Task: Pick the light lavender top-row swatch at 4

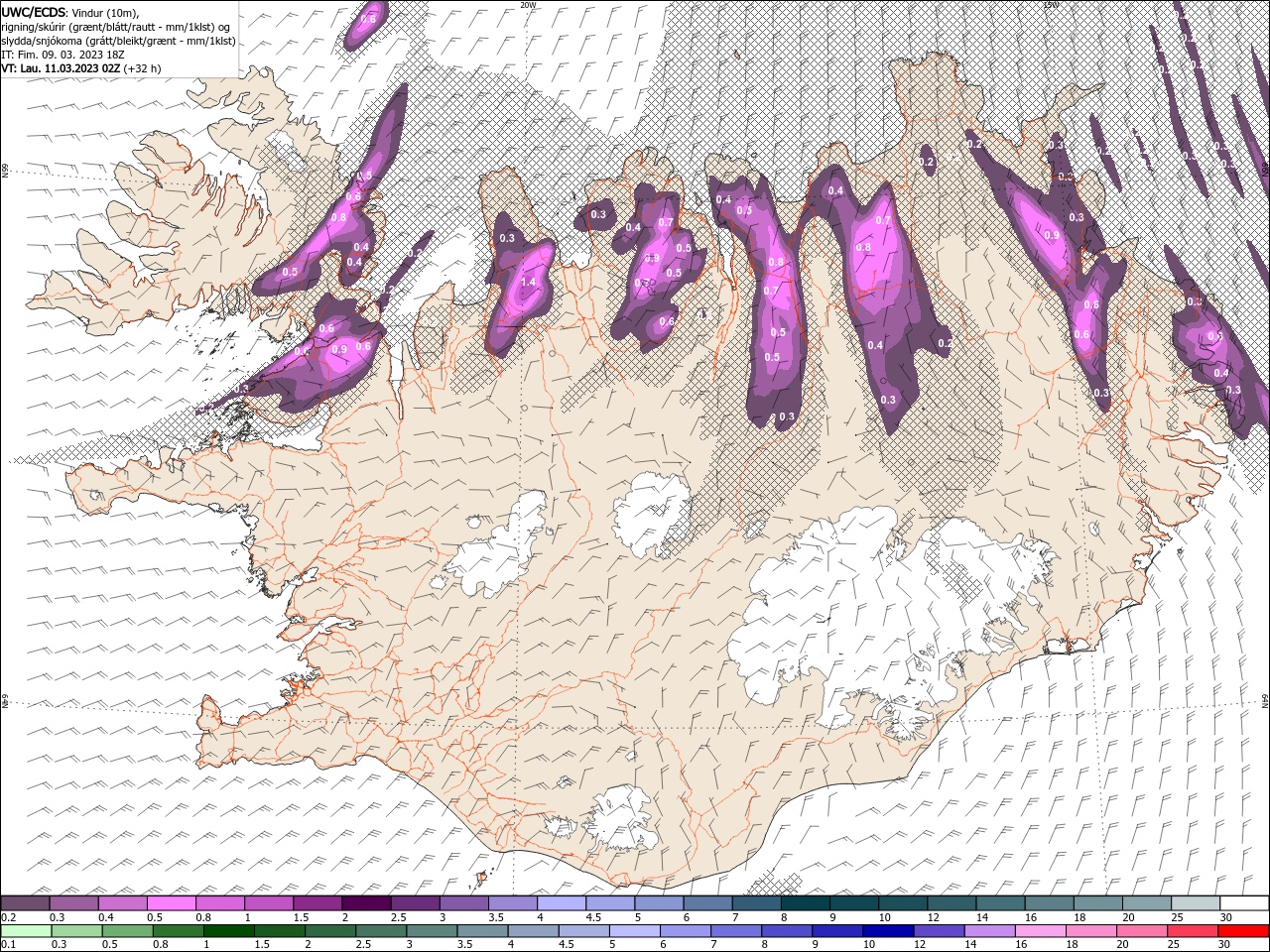Action: pos(562,903)
